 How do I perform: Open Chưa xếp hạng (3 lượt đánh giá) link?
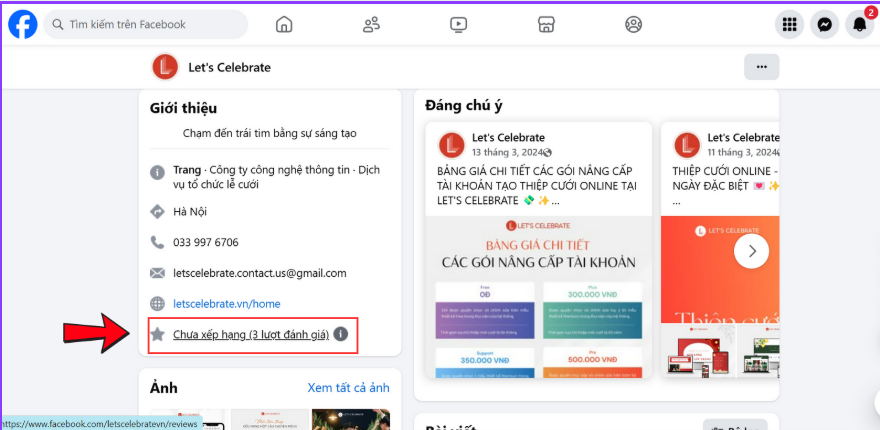pyautogui.click(x=251, y=335)
